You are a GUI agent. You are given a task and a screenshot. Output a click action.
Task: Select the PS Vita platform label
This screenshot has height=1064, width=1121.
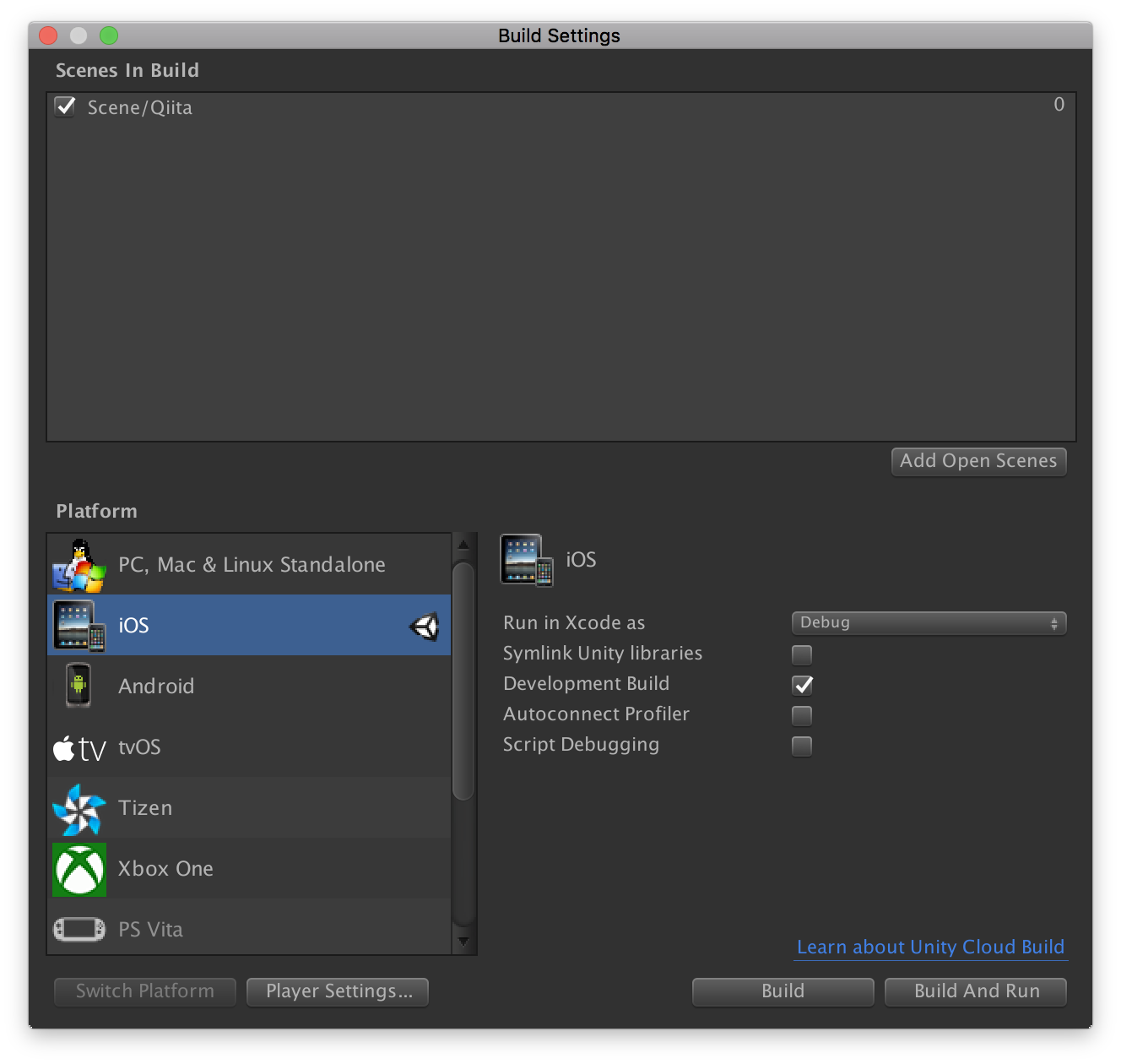tap(150, 930)
